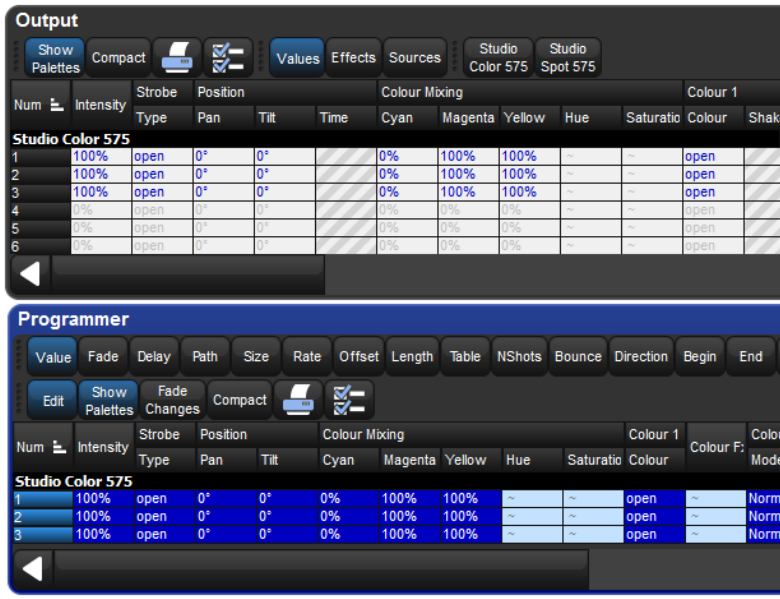The width and height of the screenshot is (780, 599).
Task: Jump to Studio Spot 575 fixtures
Action: 568,58
